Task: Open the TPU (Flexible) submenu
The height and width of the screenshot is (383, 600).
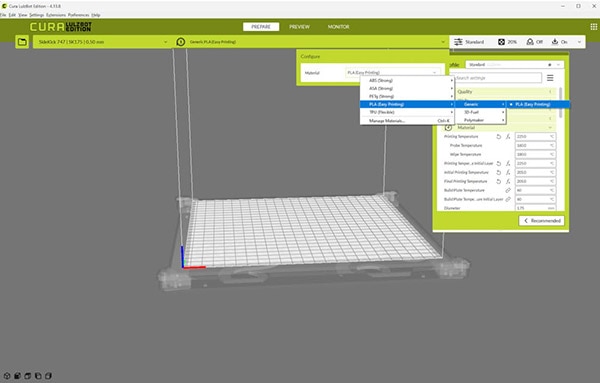Action: [x=407, y=112]
